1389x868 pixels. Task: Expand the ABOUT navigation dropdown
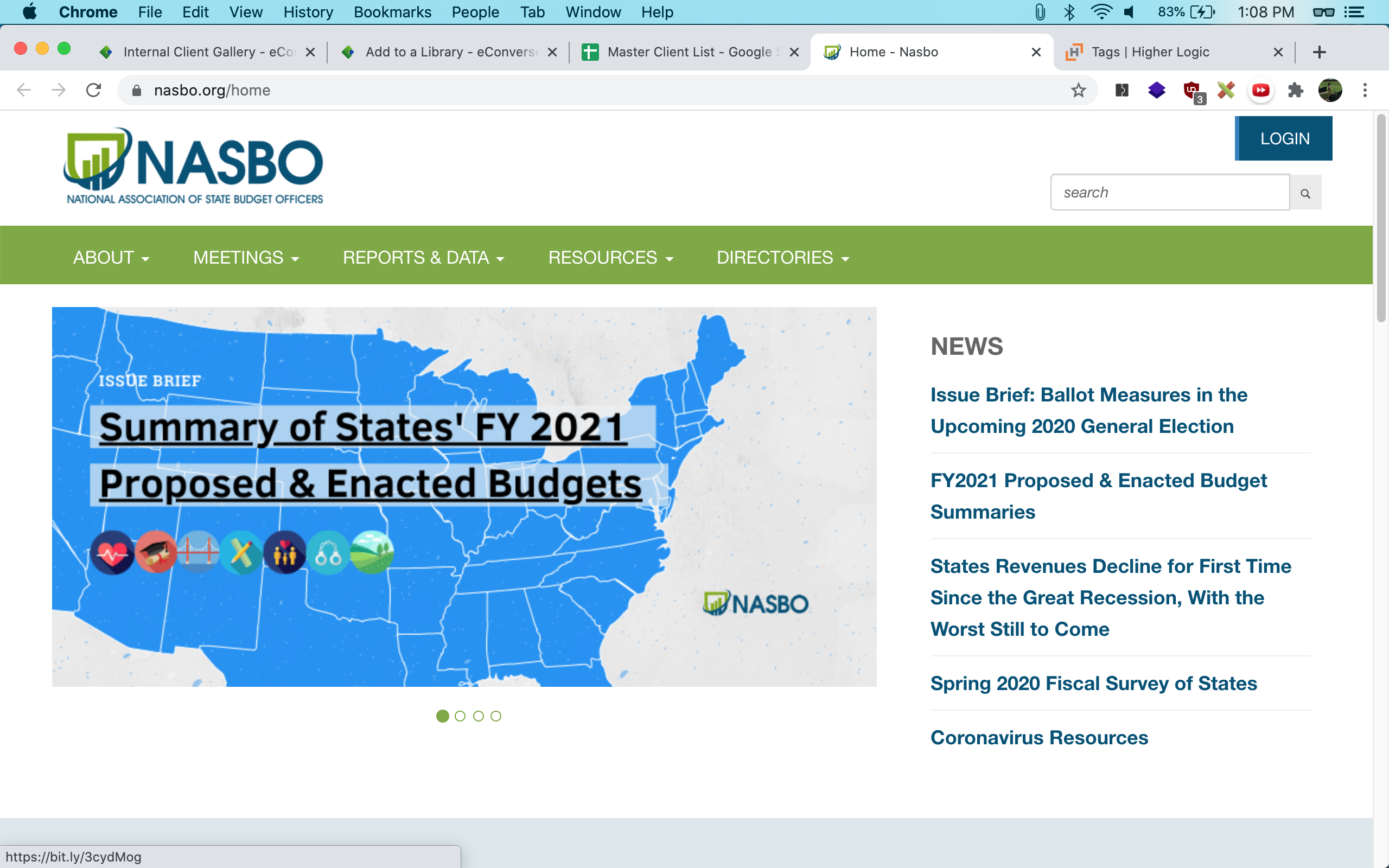pos(111,258)
